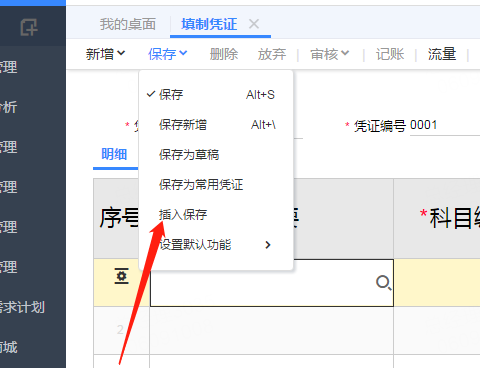Image resolution: width=480 pixels, height=368 pixels.
Task: Open the 求计划 sidebar item
Action: pyautogui.click(x=22, y=307)
